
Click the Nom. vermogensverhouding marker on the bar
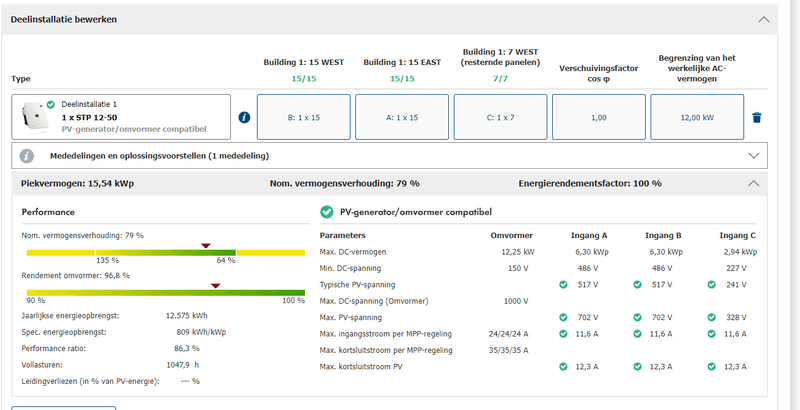click(206, 245)
